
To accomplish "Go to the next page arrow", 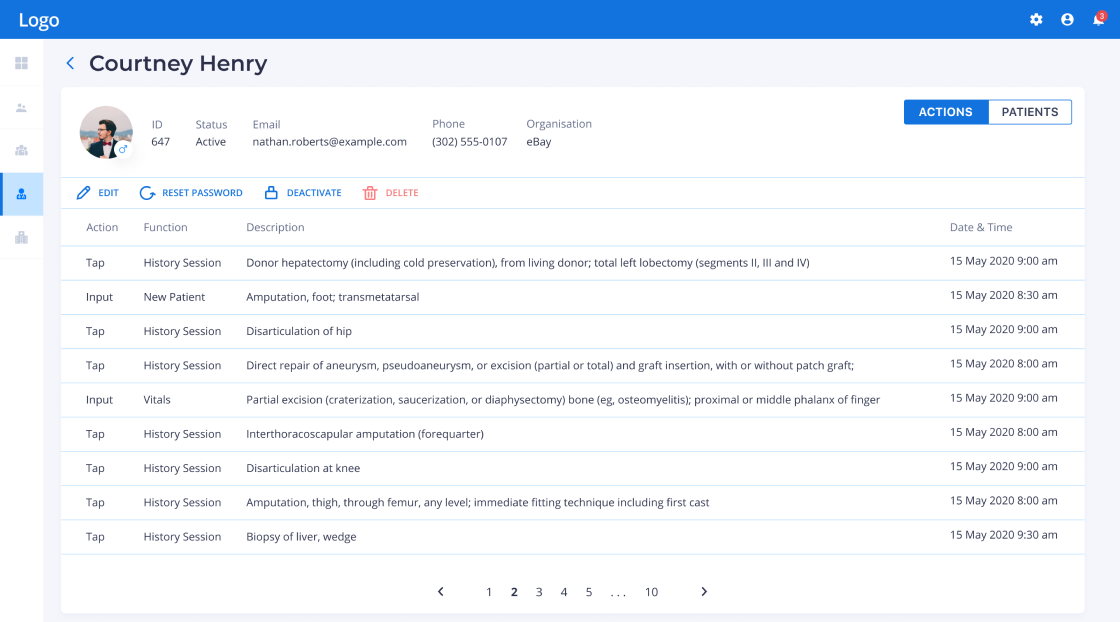I will [x=704, y=592].
